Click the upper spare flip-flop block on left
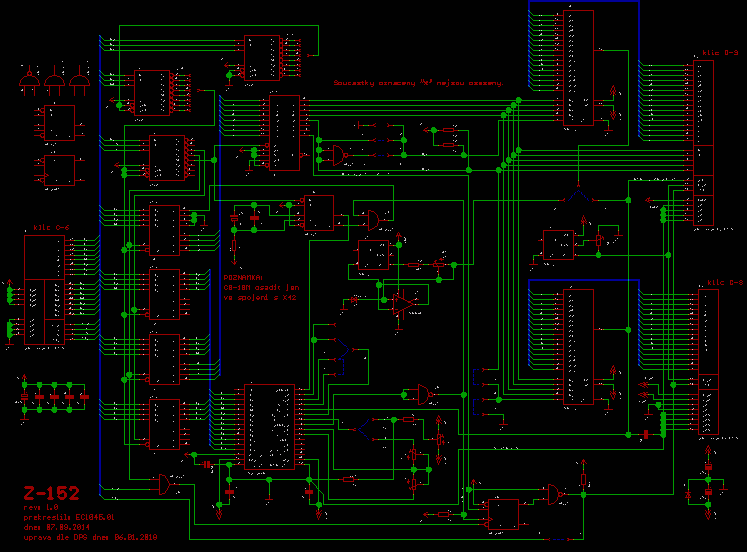 tap(56, 123)
